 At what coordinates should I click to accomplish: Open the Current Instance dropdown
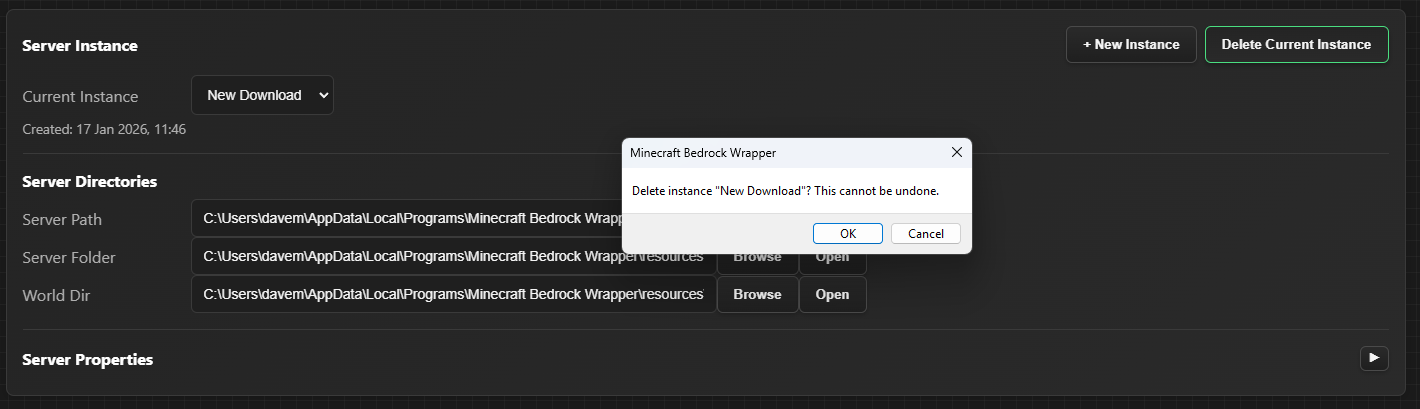(262, 95)
